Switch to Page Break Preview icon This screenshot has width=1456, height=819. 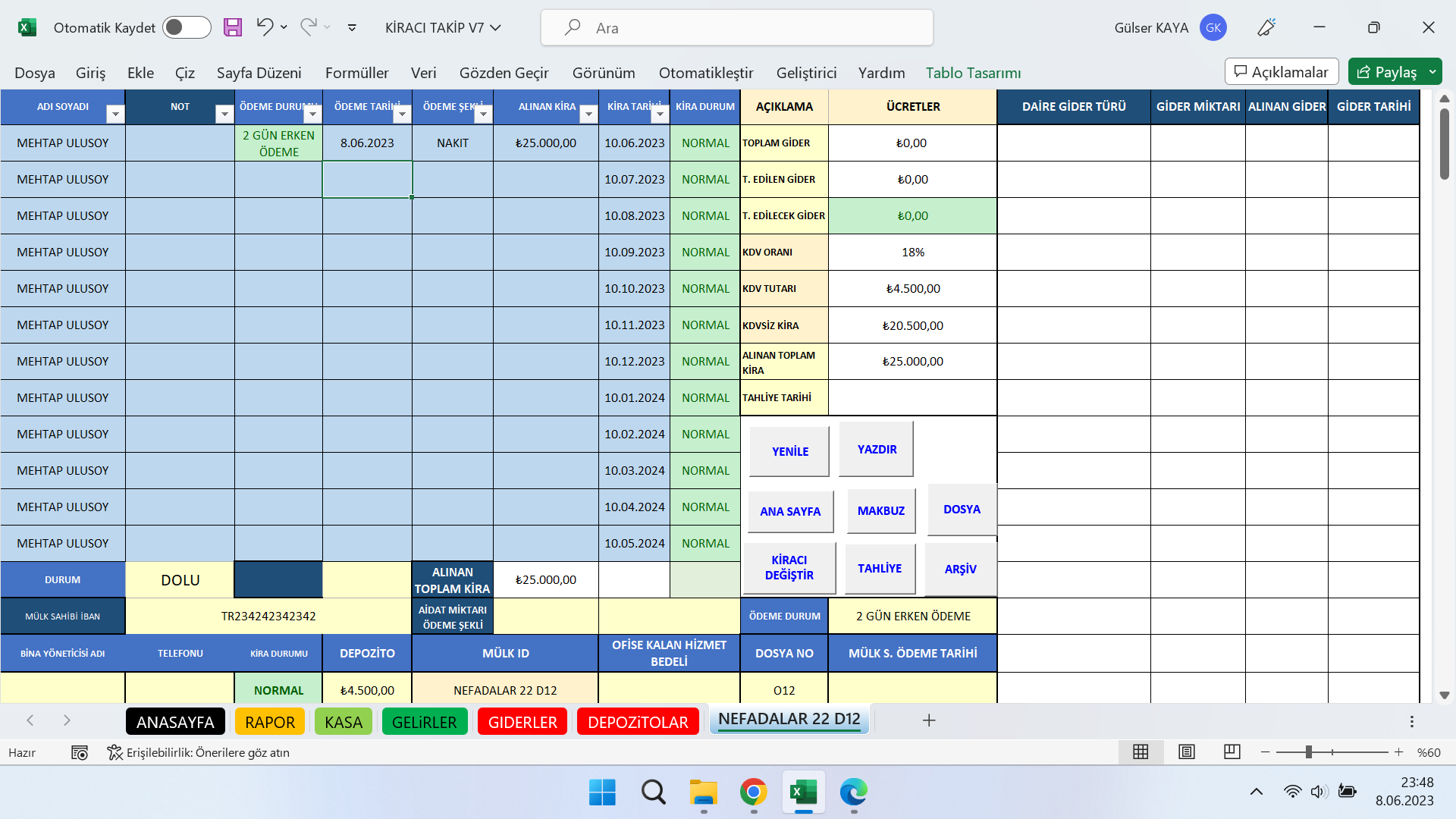tap(1232, 752)
